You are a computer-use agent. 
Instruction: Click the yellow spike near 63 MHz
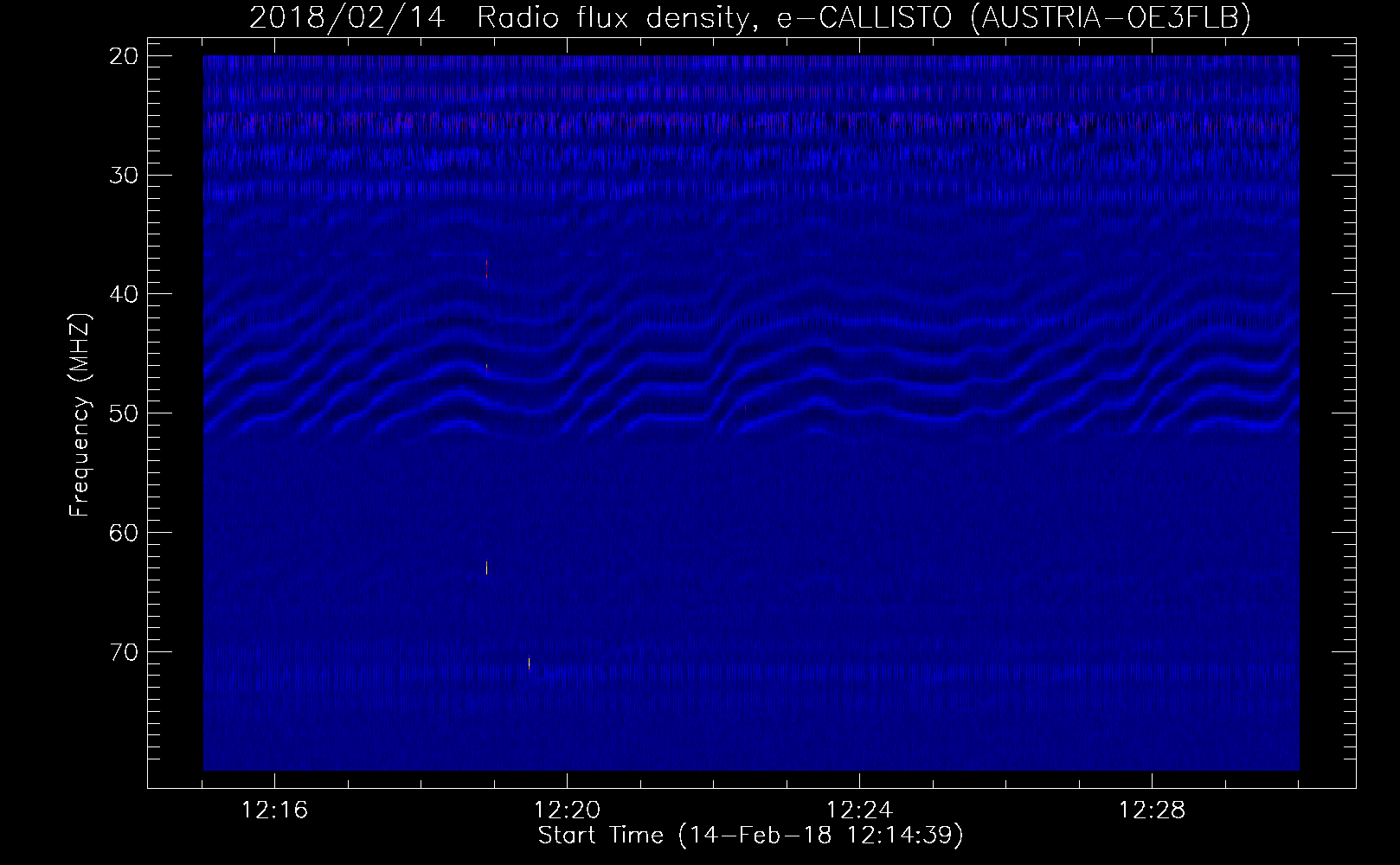(487, 567)
